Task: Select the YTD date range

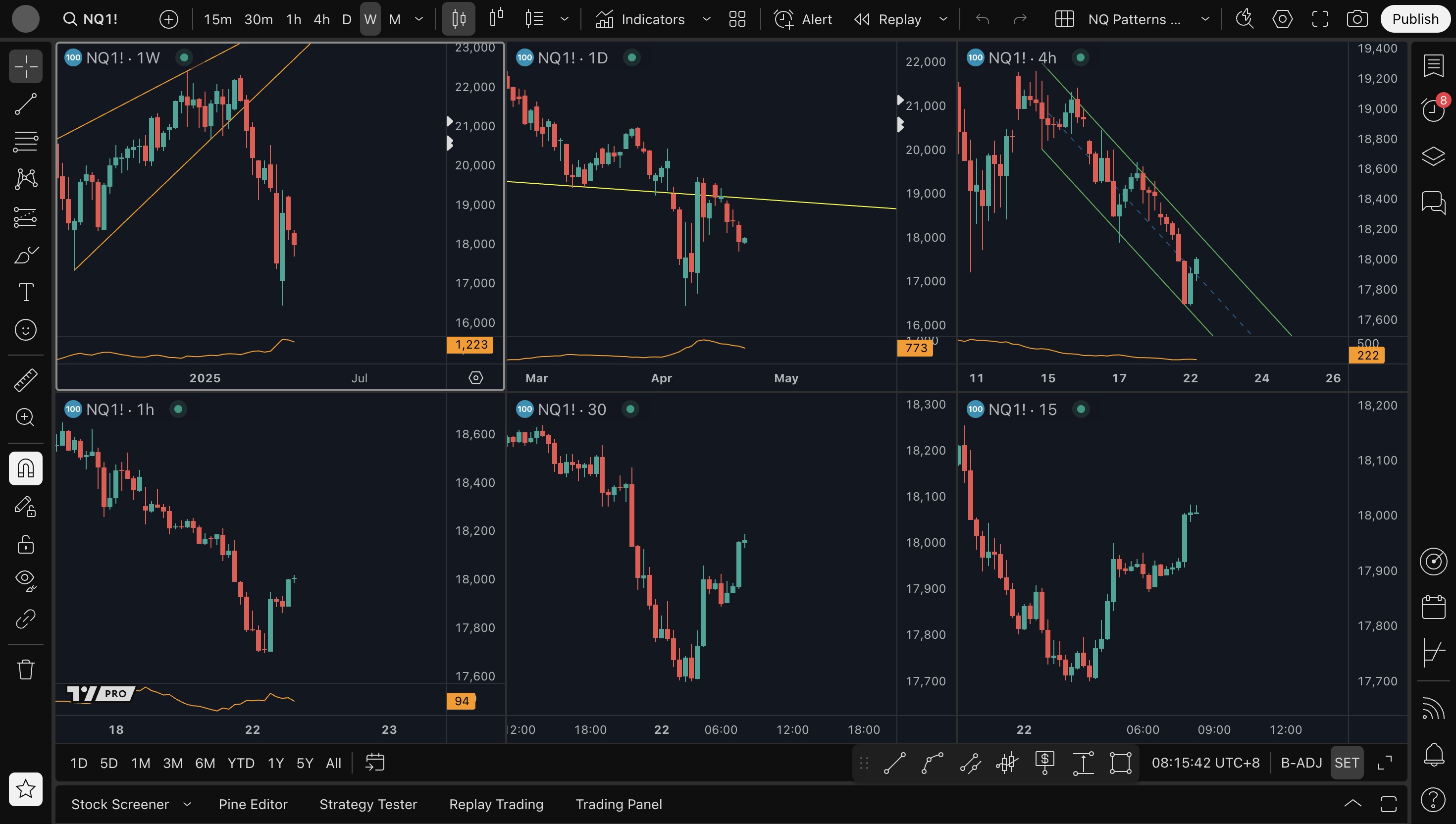Action: pyautogui.click(x=241, y=763)
